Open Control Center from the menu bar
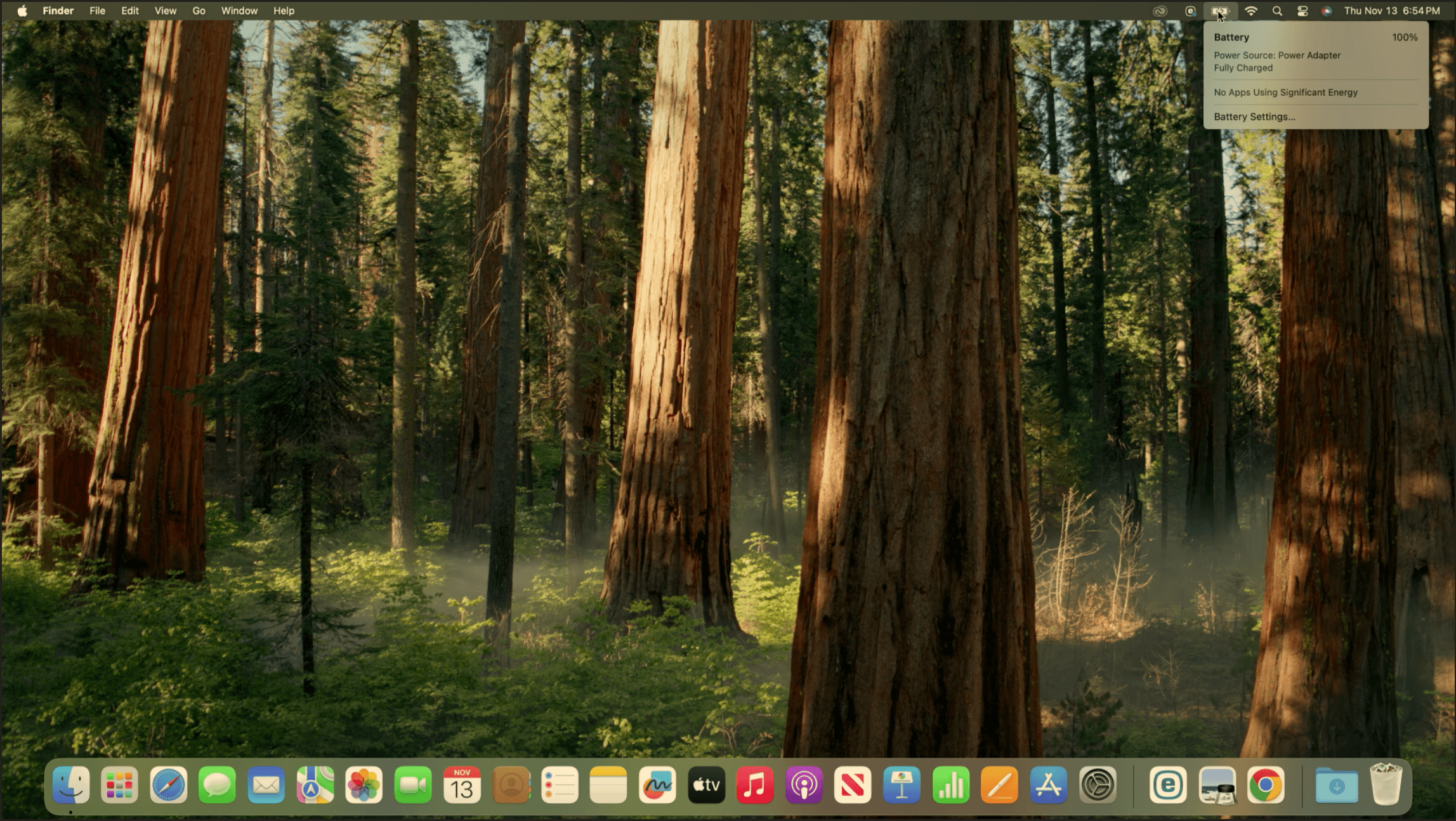This screenshot has height=821, width=1456. pyautogui.click(x=1302, y=11)
